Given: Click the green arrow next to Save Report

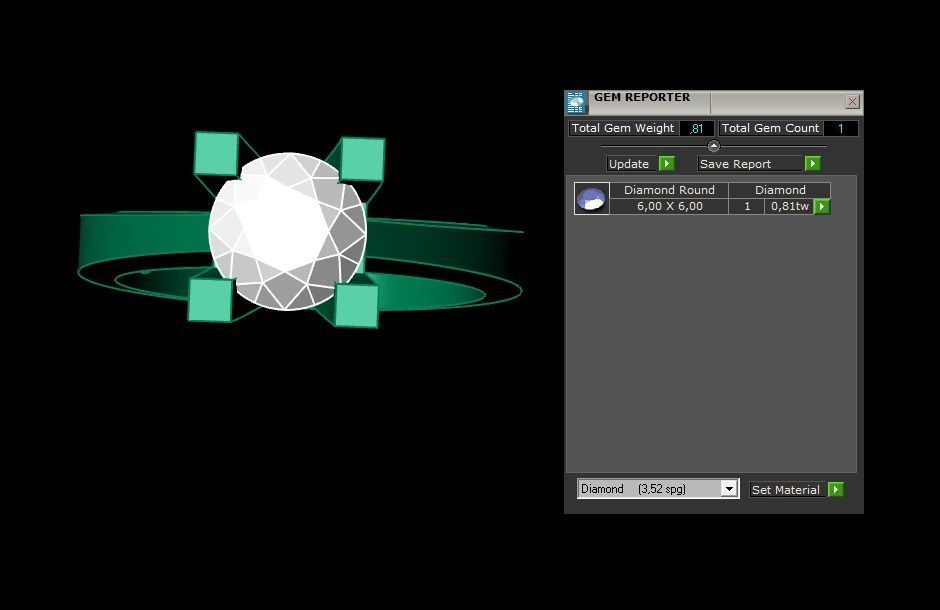Looking at the screenshot, I should [x=812, y=164].
